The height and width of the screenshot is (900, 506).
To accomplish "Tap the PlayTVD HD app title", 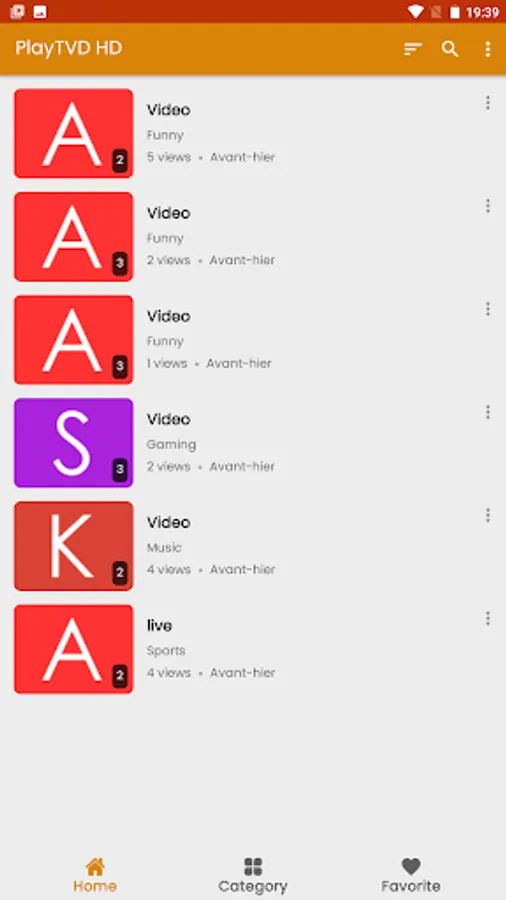I will point(68,48).
